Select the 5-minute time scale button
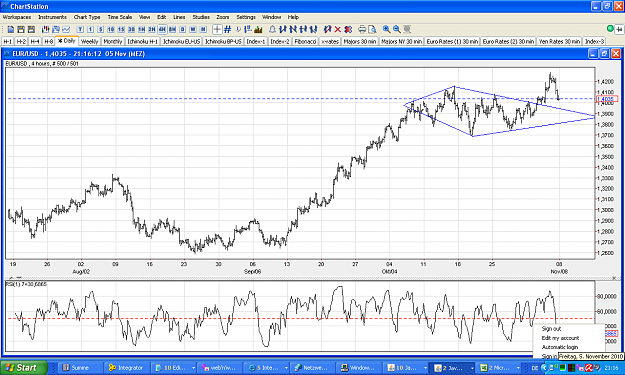Viewport: 625px width, 375px height. pyautogui.click(x=100, y=29)
